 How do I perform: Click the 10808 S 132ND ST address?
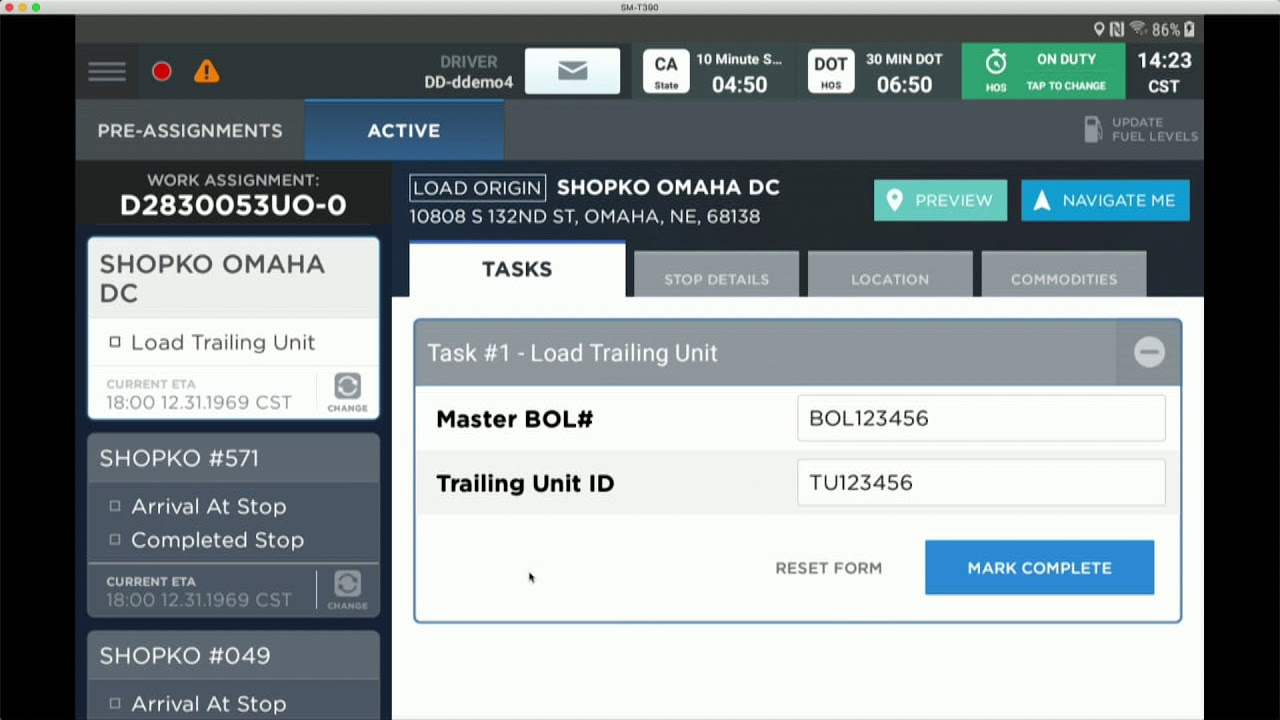(585, 216)
